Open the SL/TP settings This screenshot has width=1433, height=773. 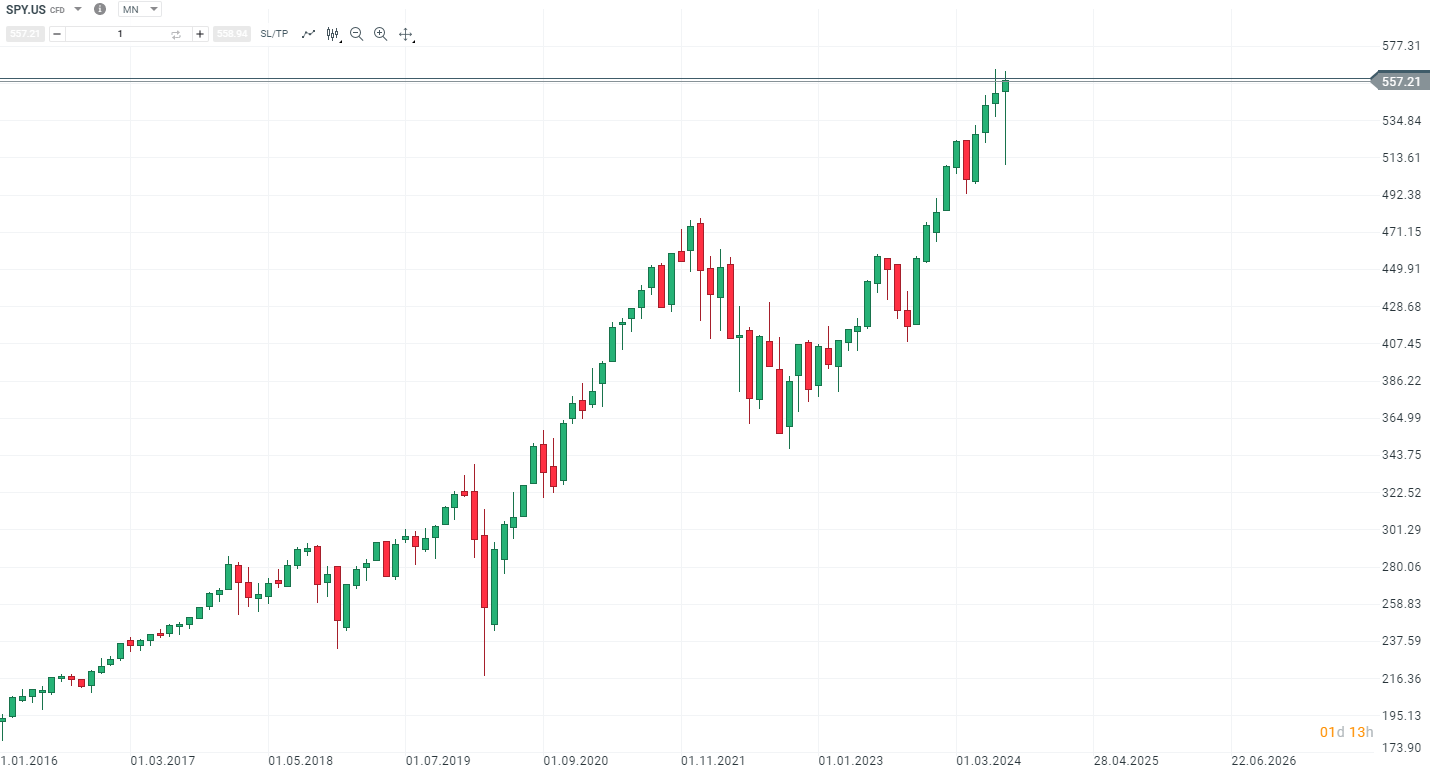(x=274, y=34)
